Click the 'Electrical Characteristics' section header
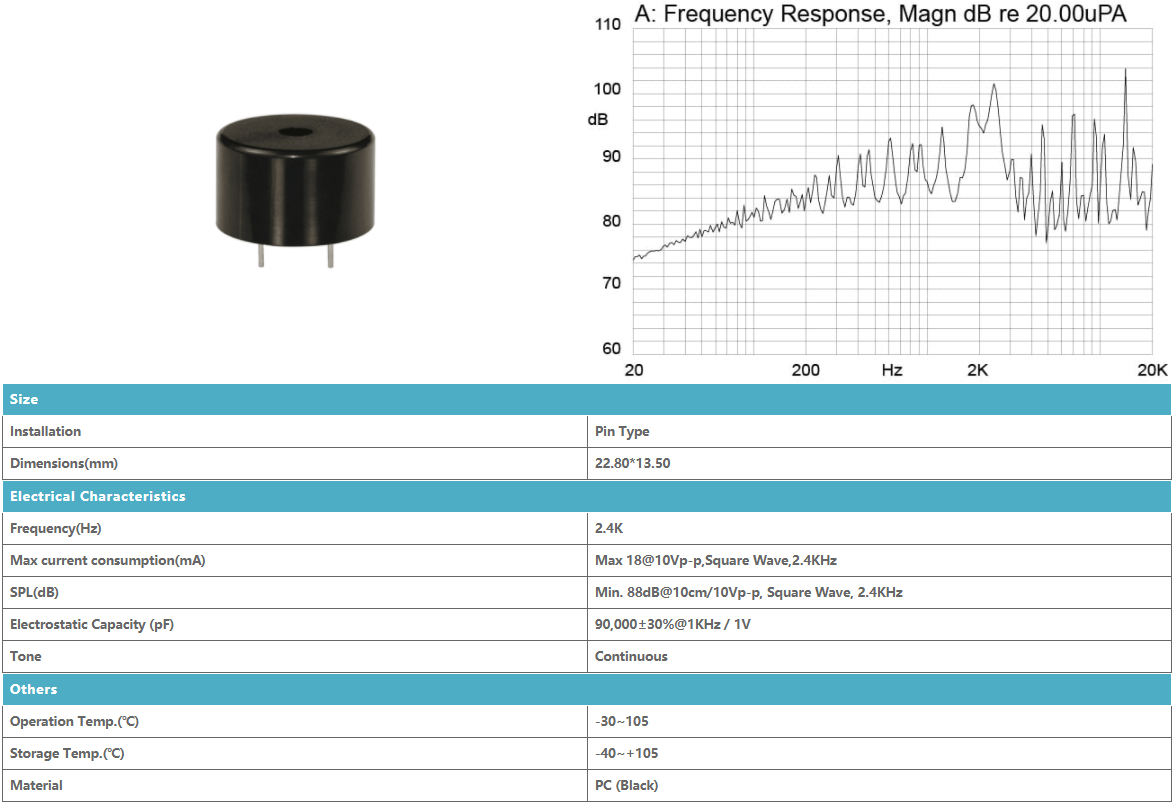The width and height of the screenshot is (1176, 806). pos(586,496)
